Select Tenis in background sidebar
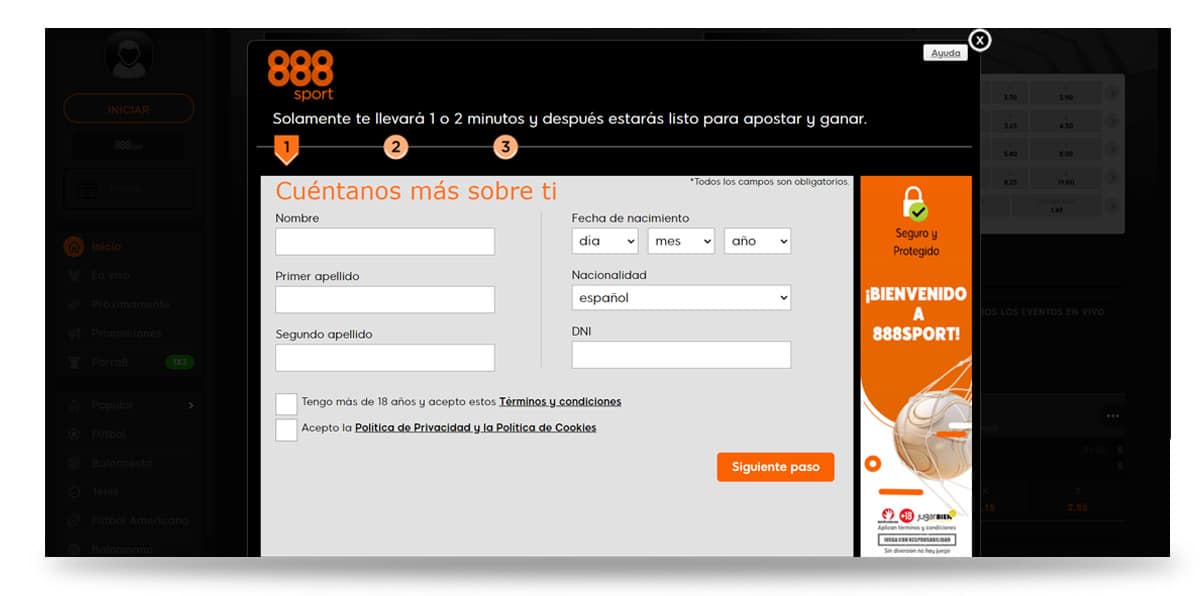Screen dimensions: 1200x596 (105, 492)
